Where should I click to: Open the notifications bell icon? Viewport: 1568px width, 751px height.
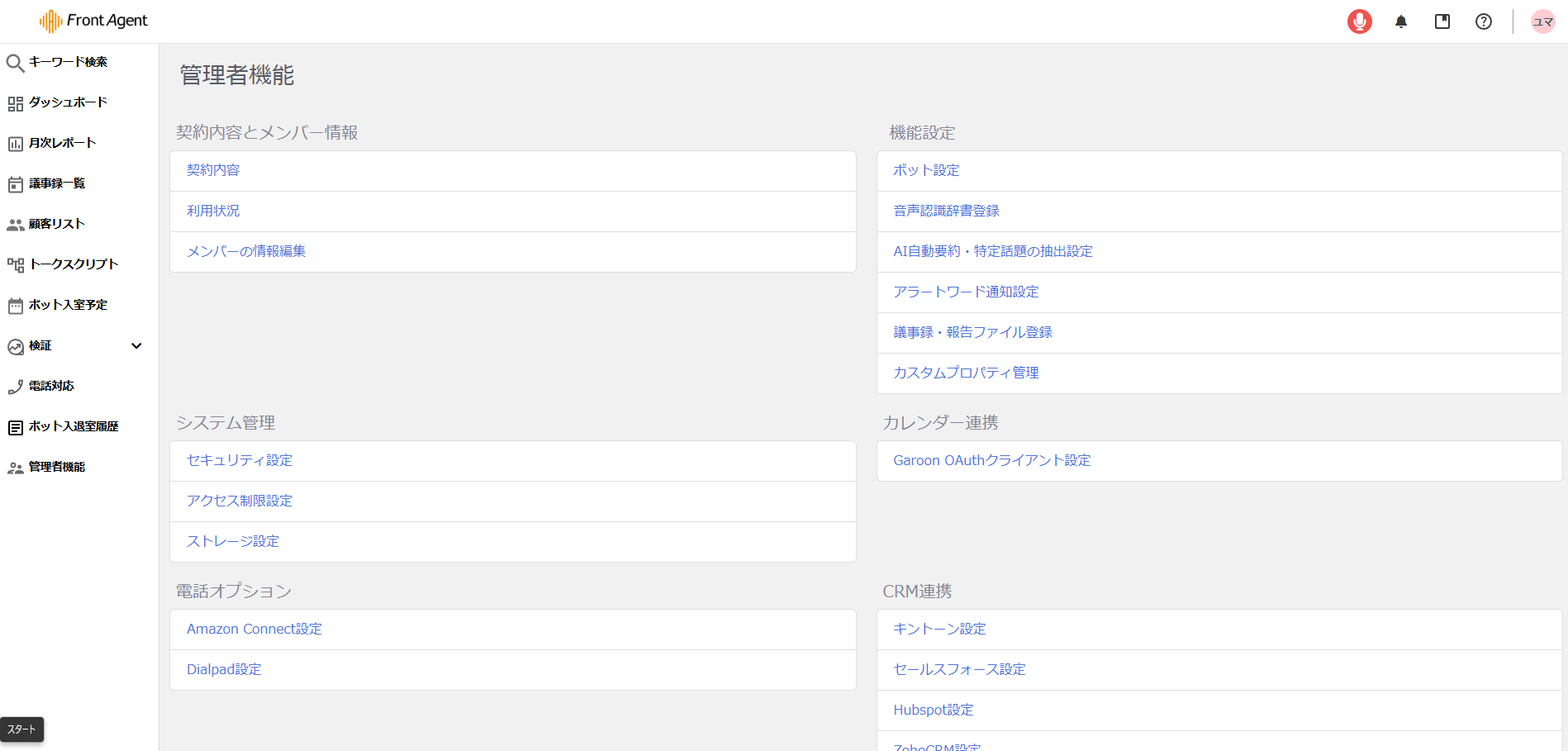1401,21
